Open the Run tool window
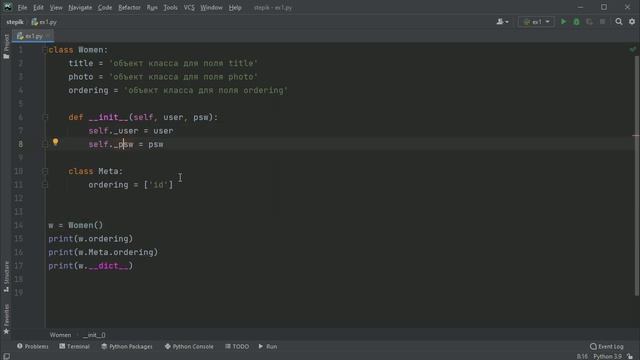 (x=268, y=346)
